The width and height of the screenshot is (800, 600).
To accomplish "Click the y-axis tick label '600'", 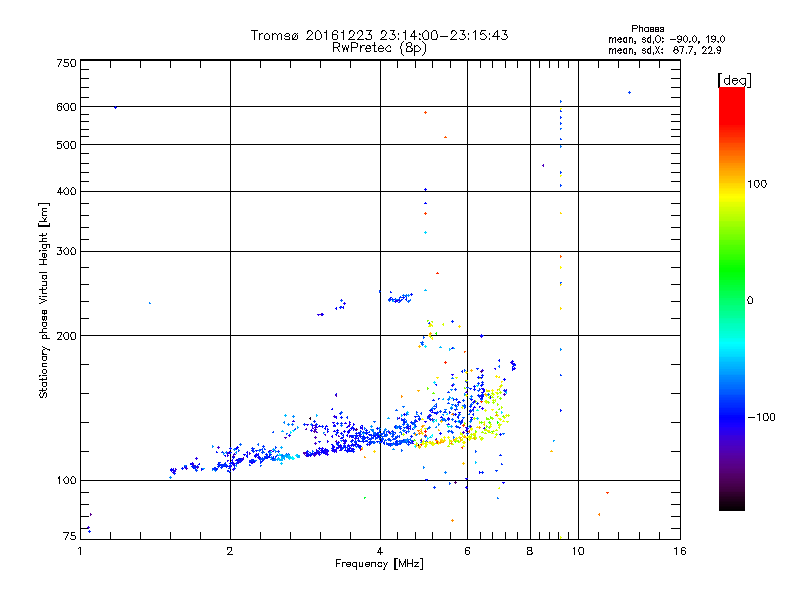I will tap(66, 107).
